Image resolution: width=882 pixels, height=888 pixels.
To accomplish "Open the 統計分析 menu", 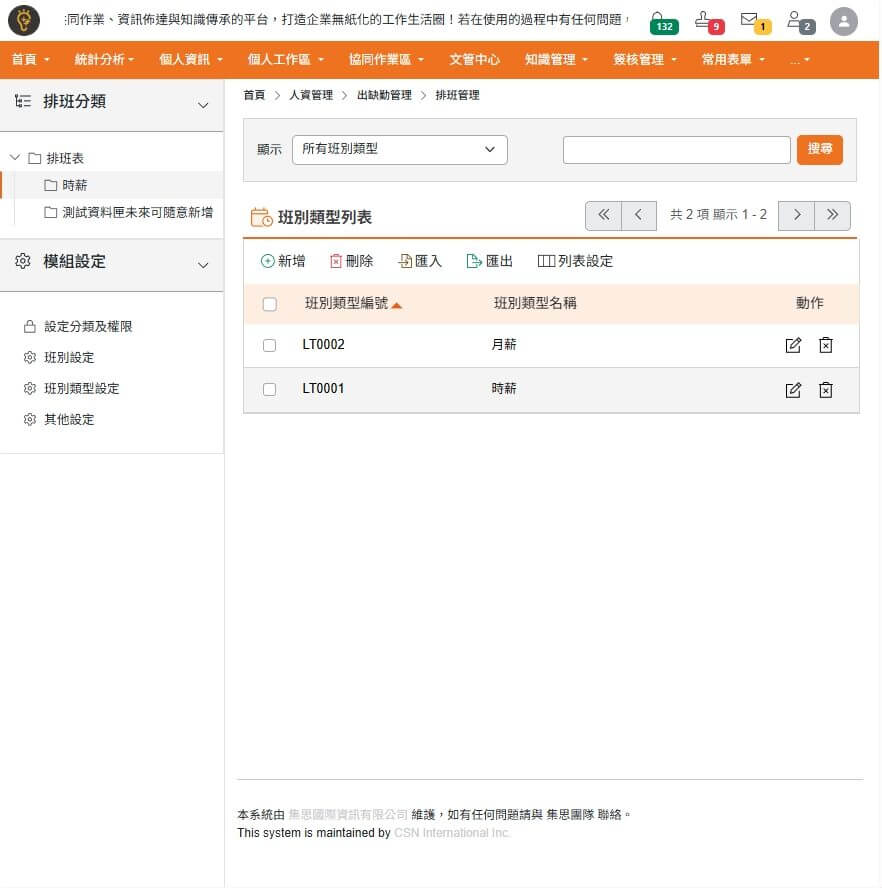I will [104, 60].
